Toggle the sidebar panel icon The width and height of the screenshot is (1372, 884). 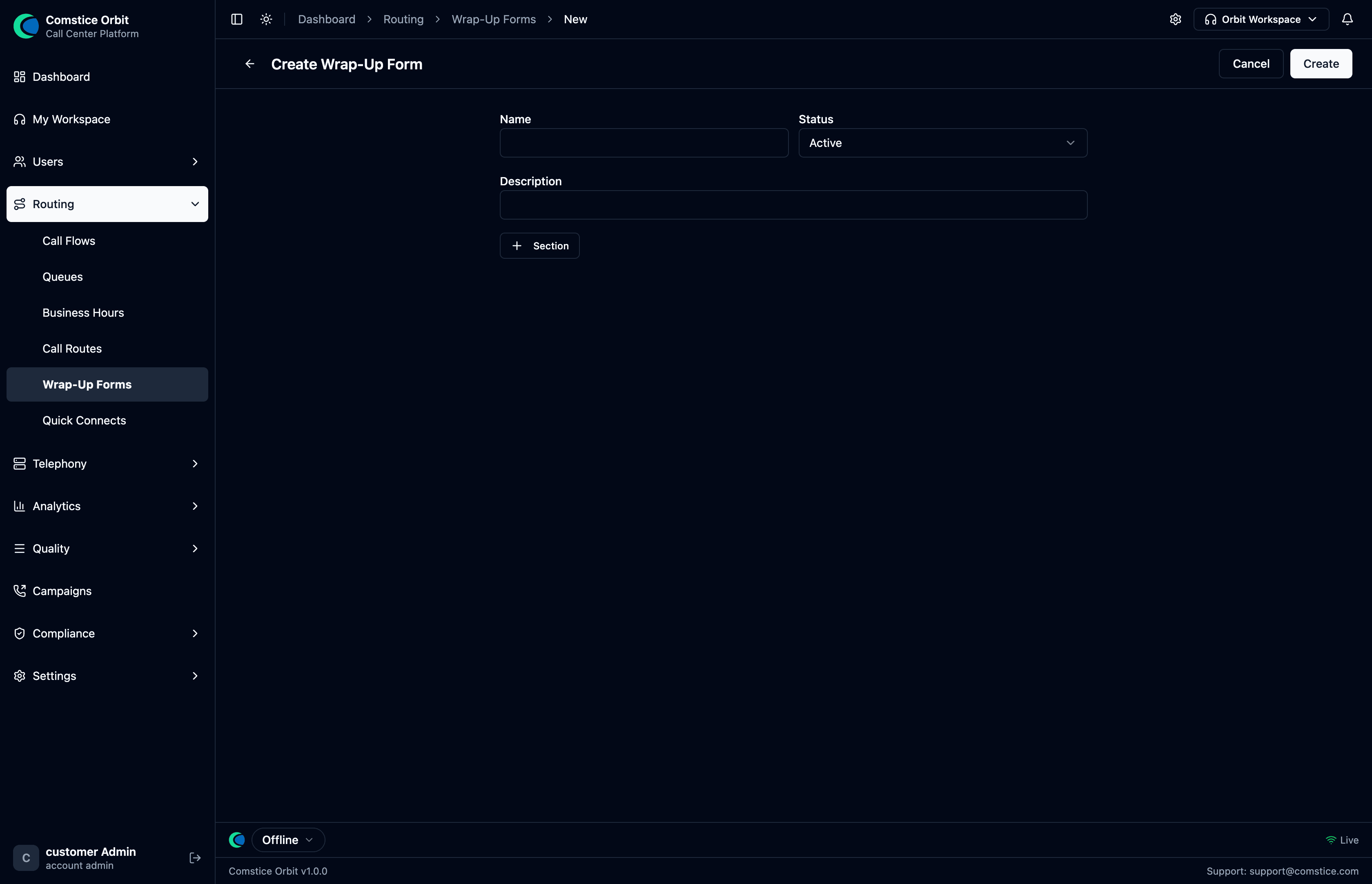[236, 20]
